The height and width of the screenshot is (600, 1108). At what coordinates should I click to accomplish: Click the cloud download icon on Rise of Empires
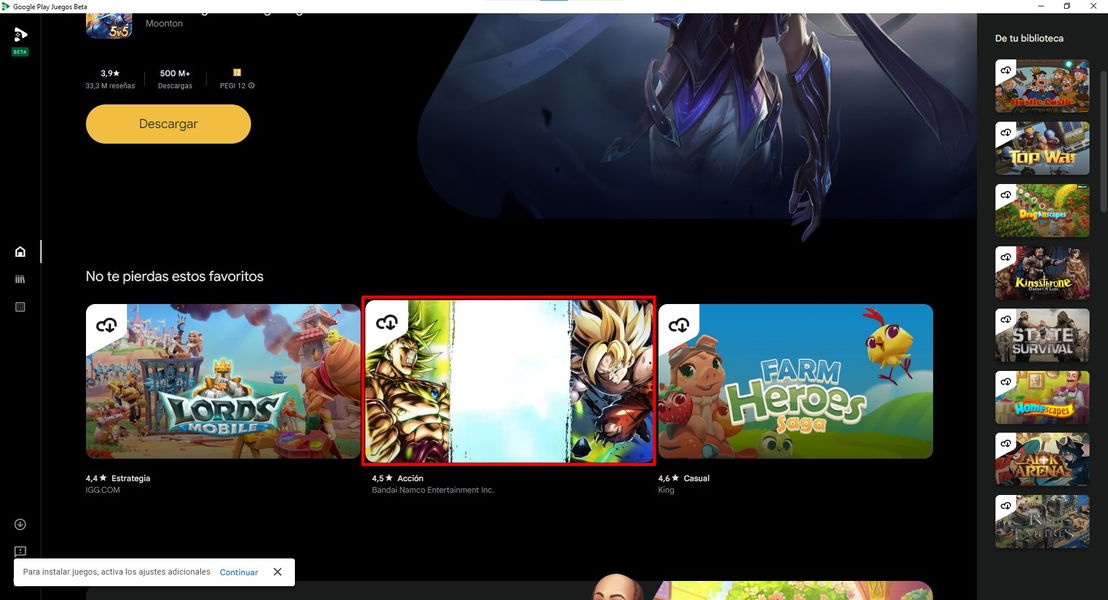(1006, 506)
